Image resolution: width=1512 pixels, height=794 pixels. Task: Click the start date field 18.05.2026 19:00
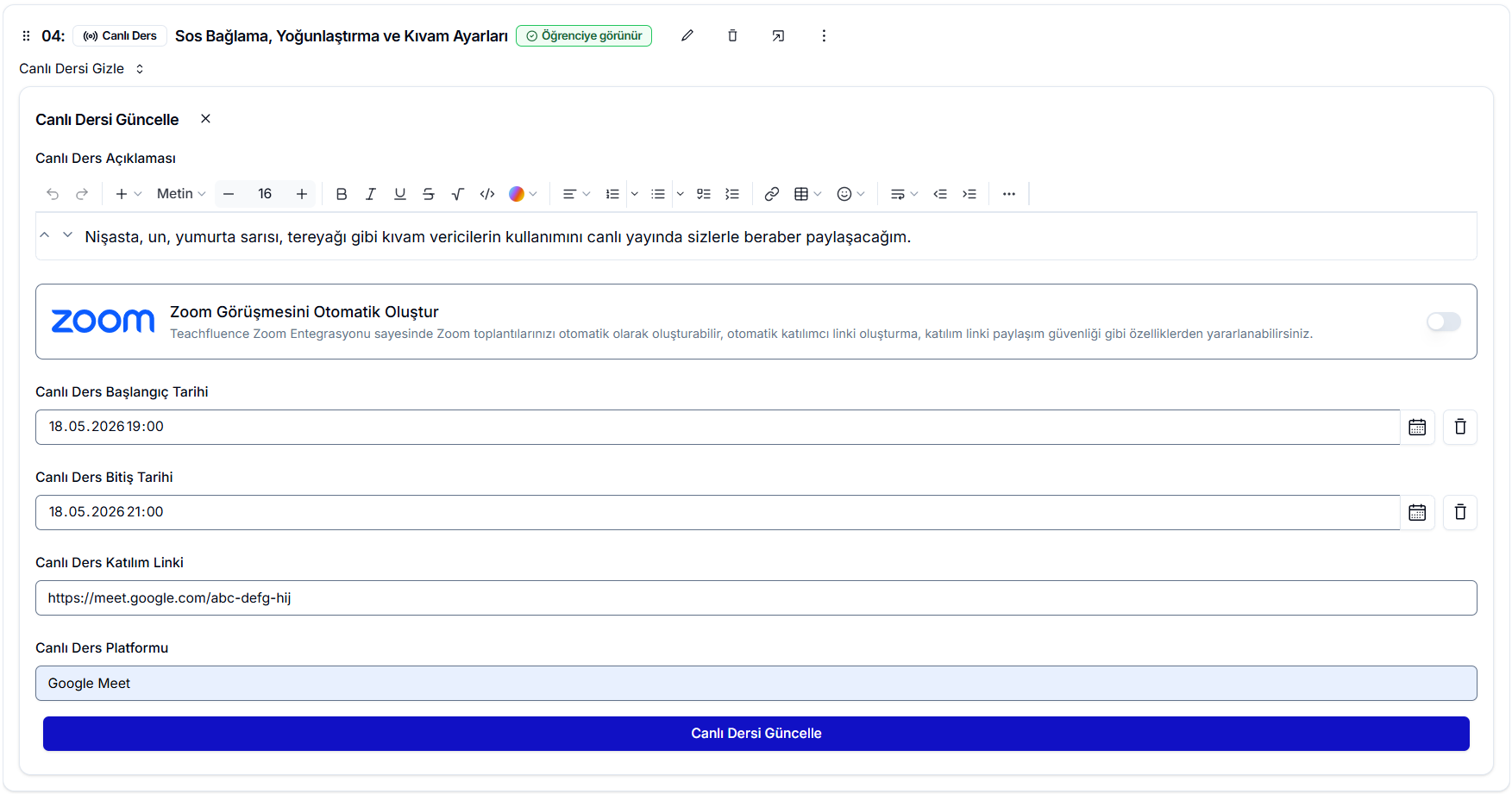tap(718, 427)
